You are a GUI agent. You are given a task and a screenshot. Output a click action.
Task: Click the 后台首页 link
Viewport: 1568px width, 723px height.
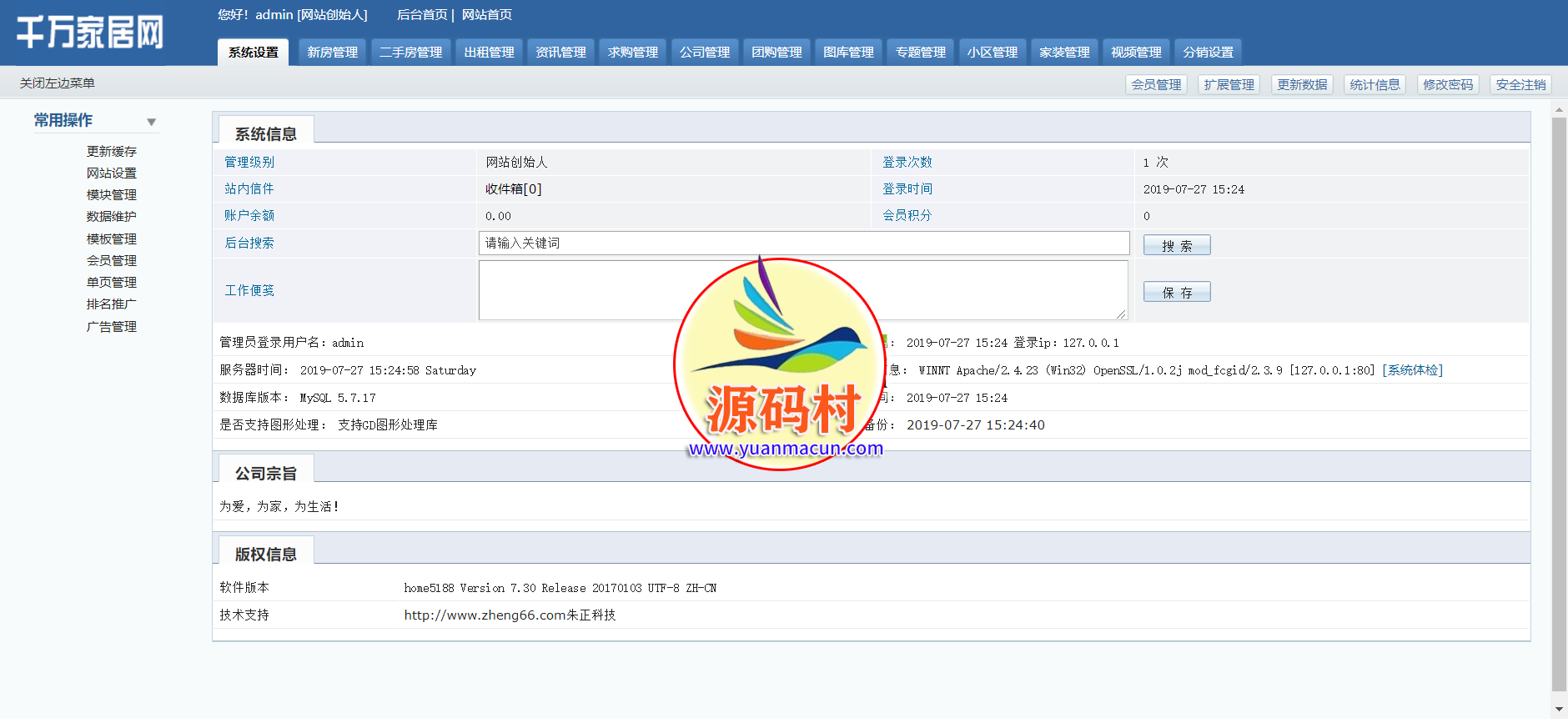pos(422,15)
